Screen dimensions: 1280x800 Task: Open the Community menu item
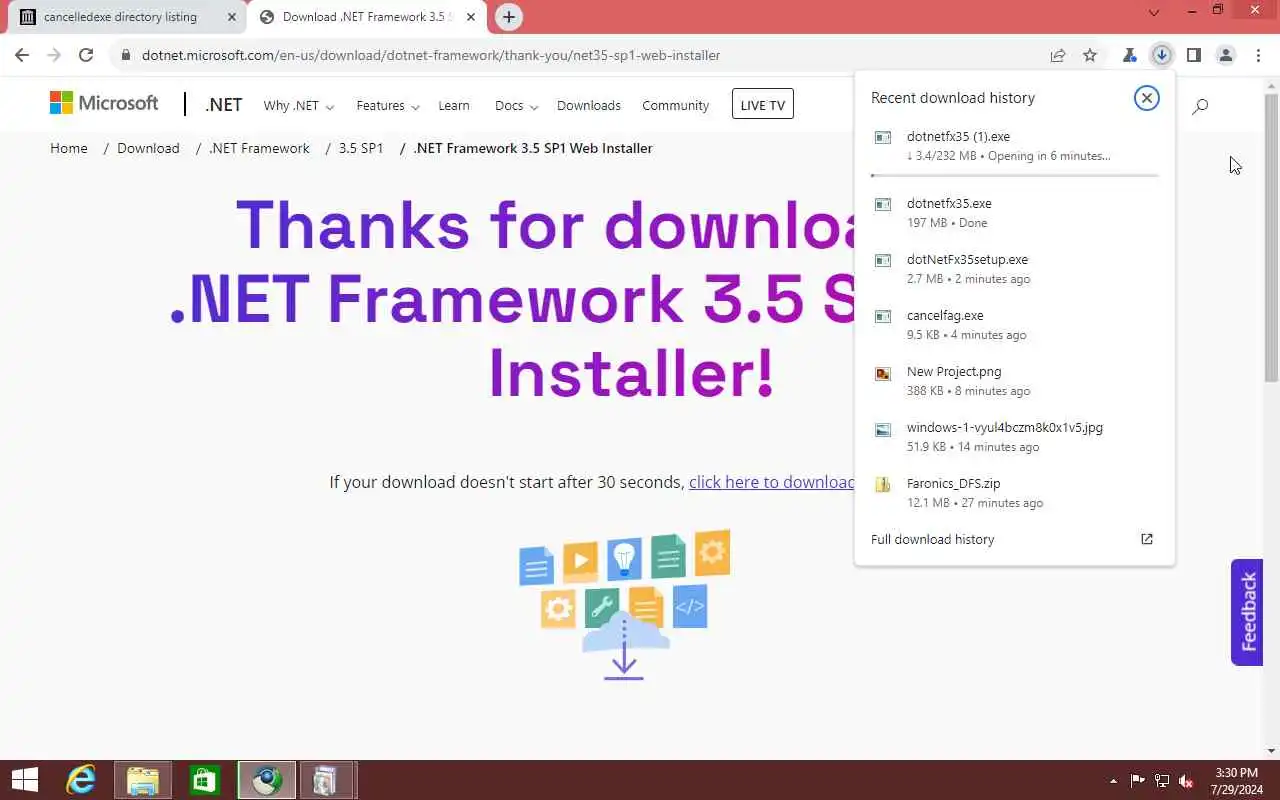tap(675, 105)
